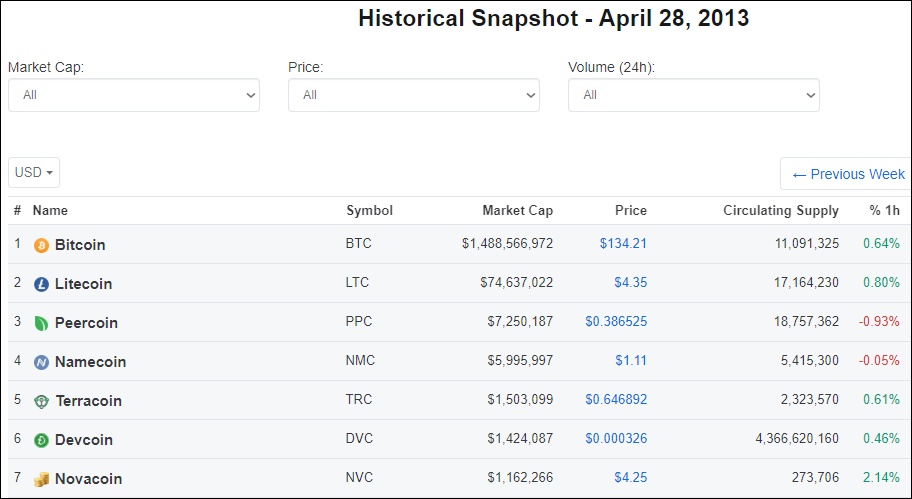Sort by the Name column header

[x=50, y=210]
